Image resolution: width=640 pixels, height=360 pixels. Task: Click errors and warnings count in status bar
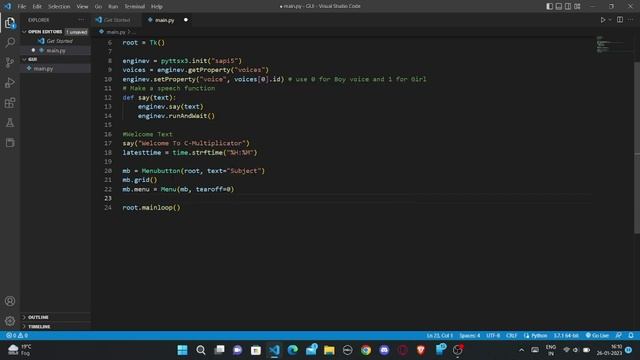click(17, 336)
